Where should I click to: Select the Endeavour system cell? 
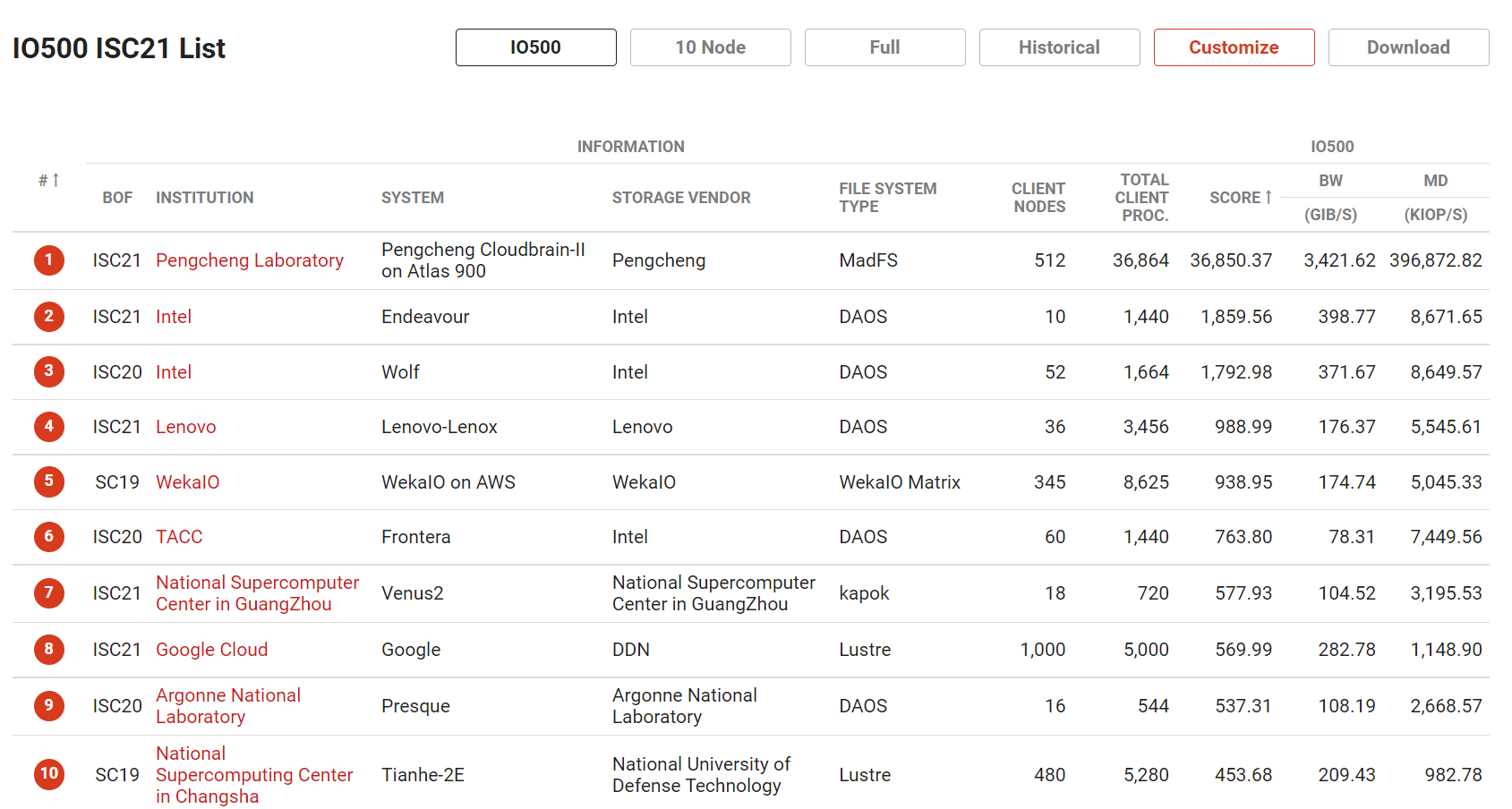coord(425,317)
